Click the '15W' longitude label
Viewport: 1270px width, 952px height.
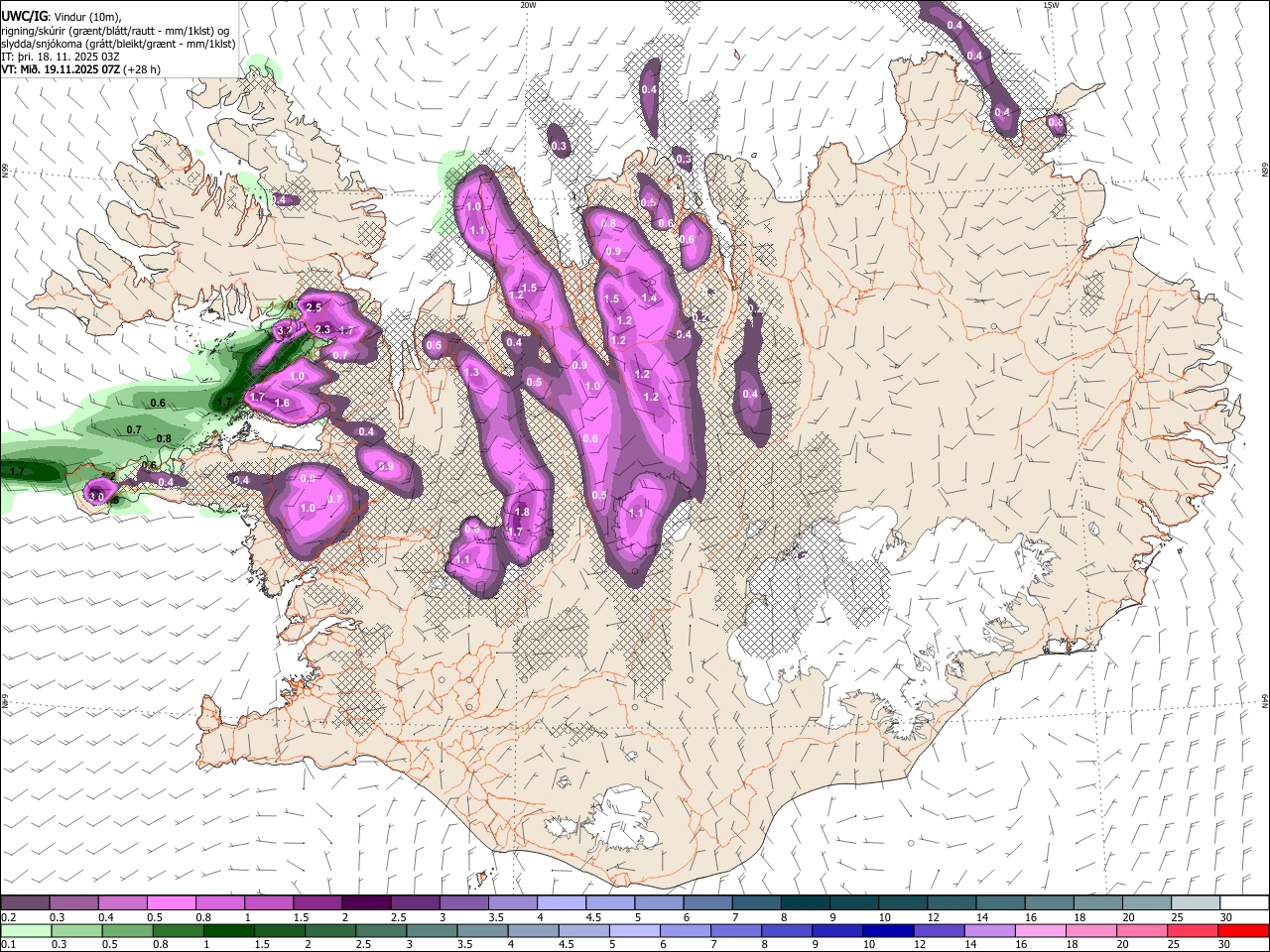pyautogui.click(x=1051, y=5)
